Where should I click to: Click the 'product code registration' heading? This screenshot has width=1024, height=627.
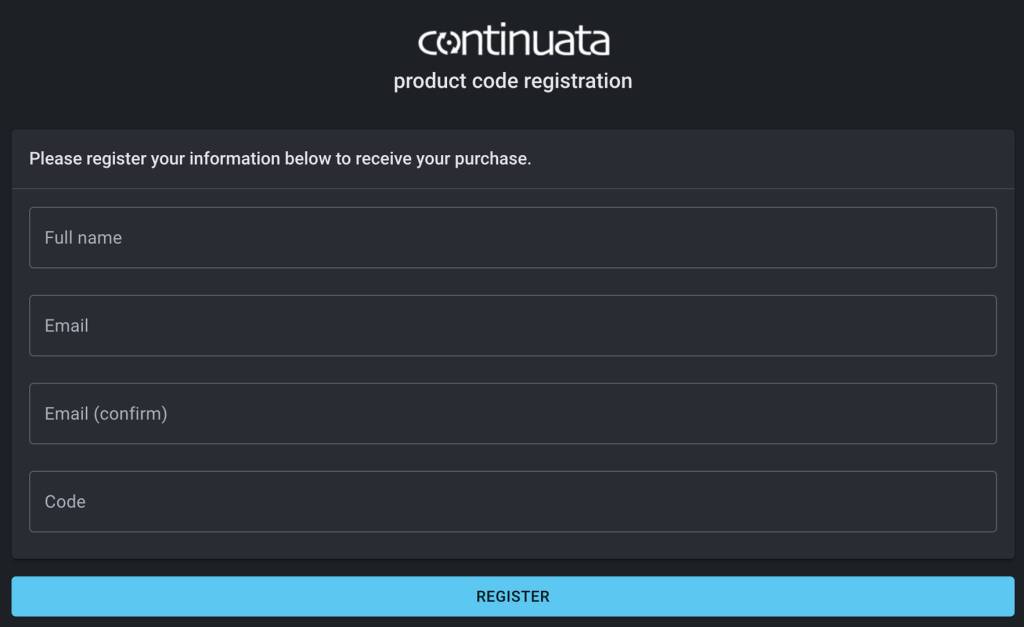(x=512, y=80)
